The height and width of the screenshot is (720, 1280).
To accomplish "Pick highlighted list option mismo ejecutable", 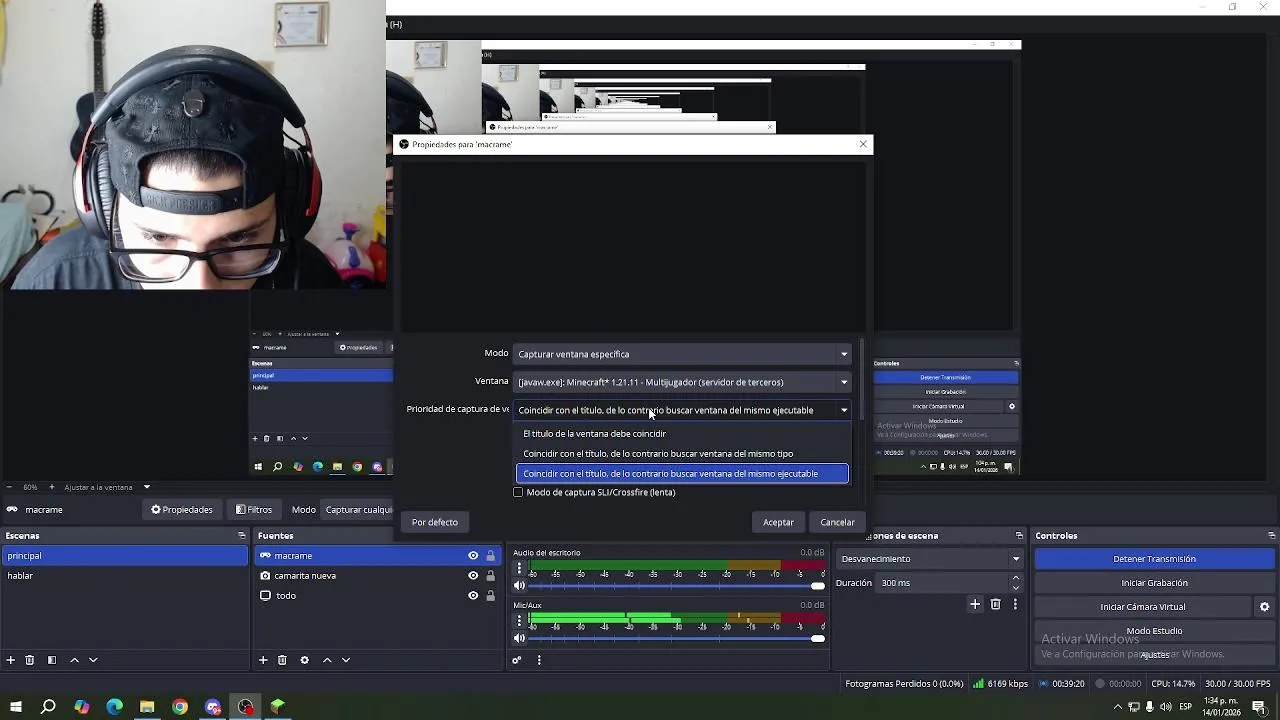I will click(x=682, y=474).
